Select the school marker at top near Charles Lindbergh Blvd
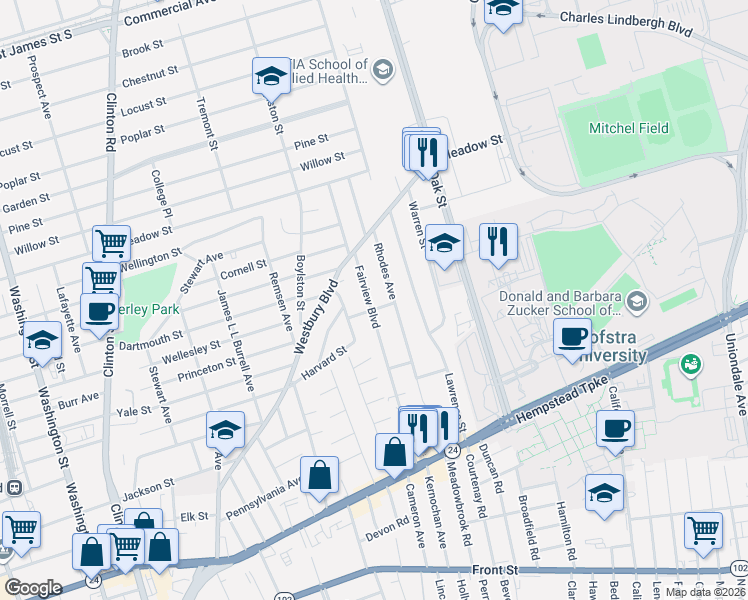 click(x=503, y=11)
